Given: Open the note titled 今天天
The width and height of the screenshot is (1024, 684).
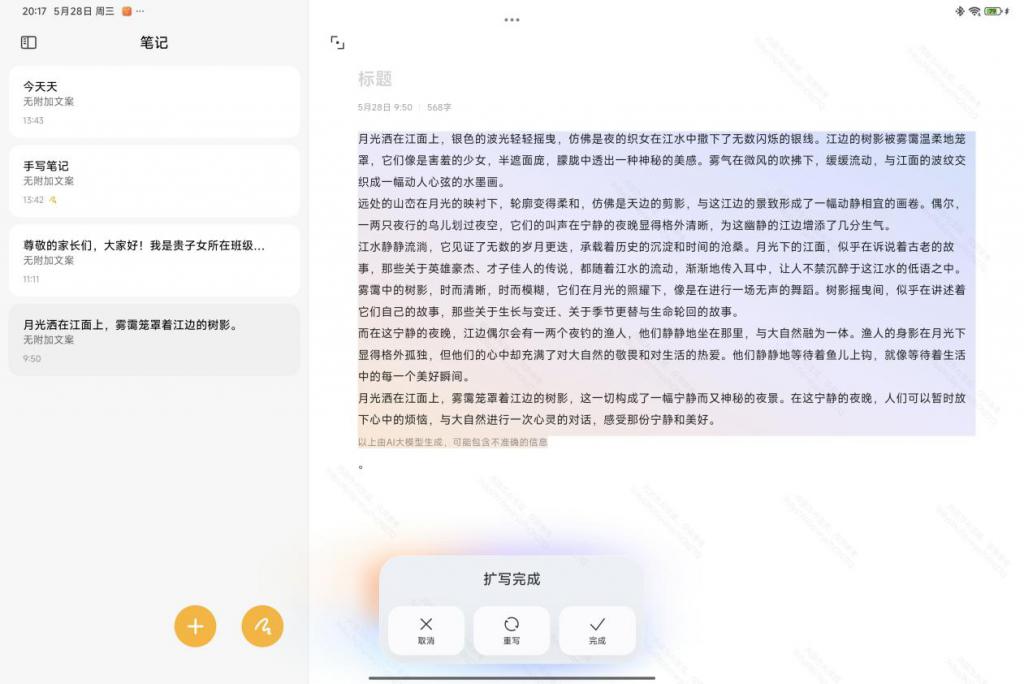Looking at the screenshot, I should point(154,102).
